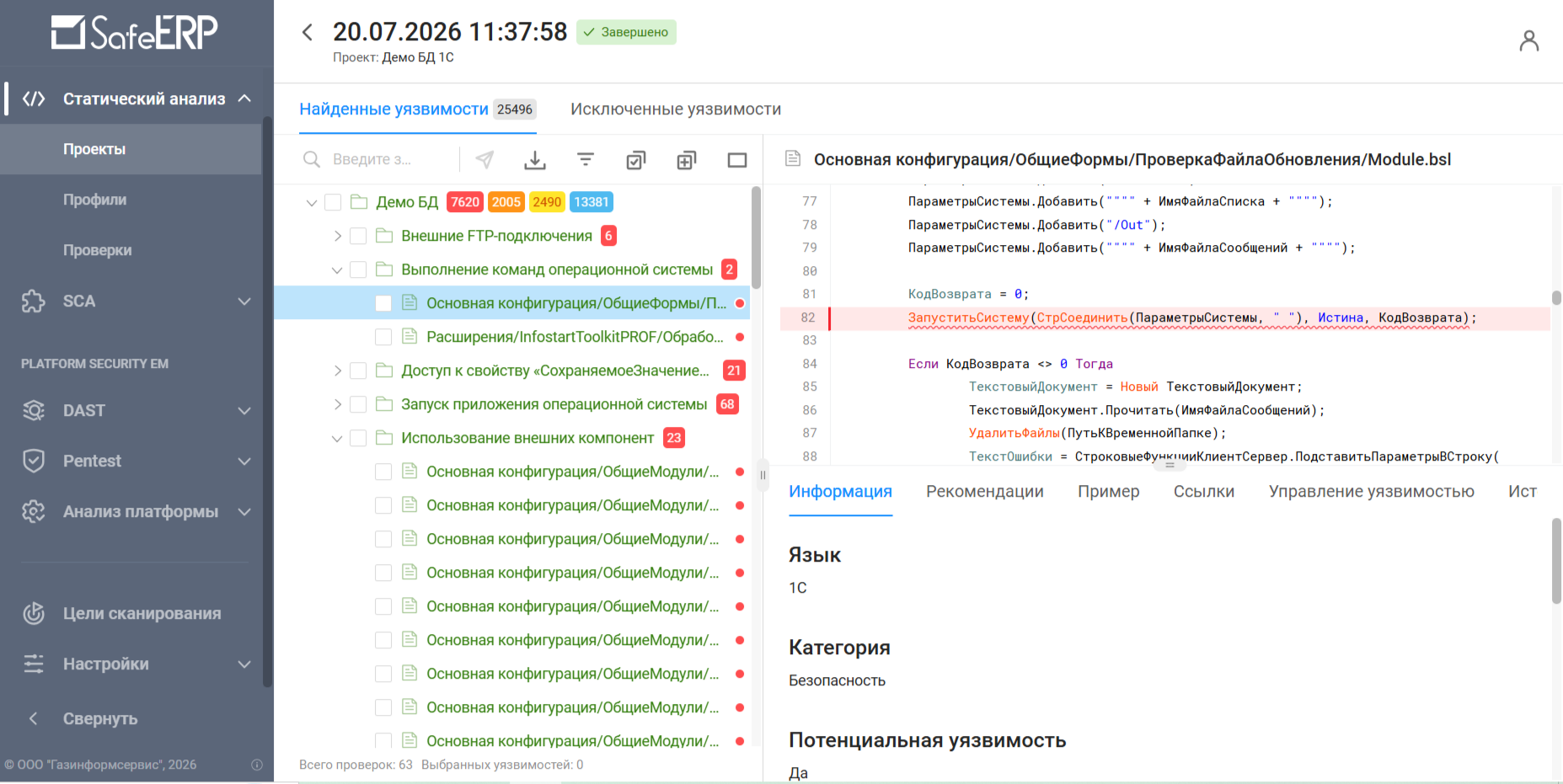This screenshot has width=1563, height=784.
Task: Open the filter icon in vulnerabilities toolbar
Action: pos(586,159)
